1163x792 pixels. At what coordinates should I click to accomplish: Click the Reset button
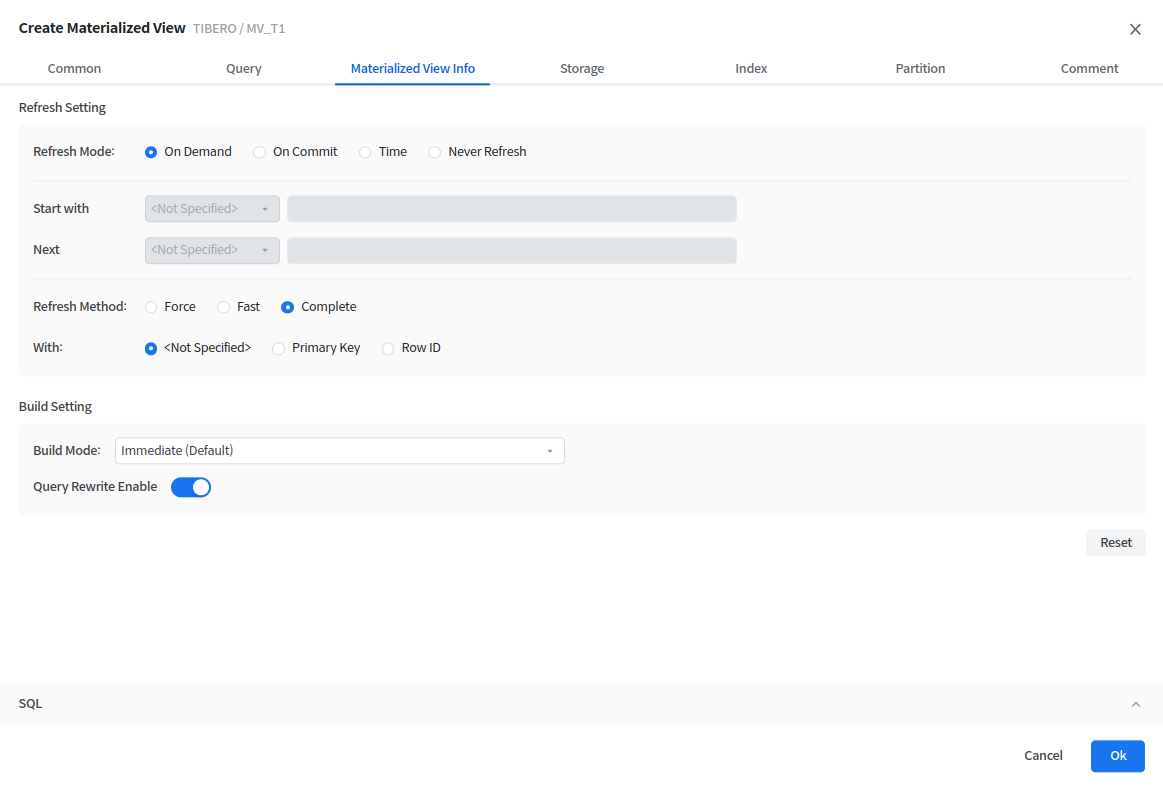[x=1115, y=543]
